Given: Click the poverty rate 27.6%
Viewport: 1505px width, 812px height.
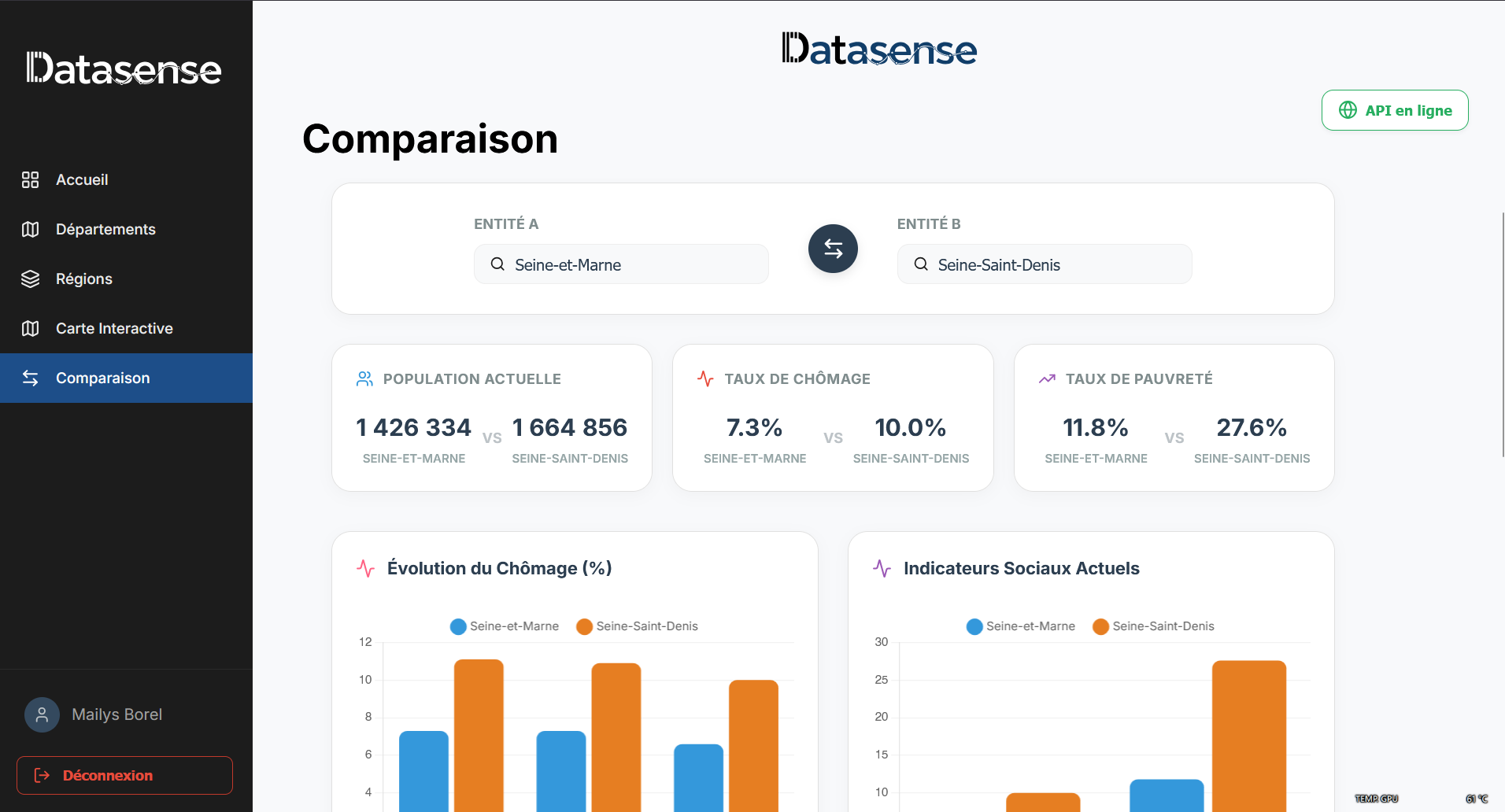Looking at the screenshot, I should (1252, 427).
